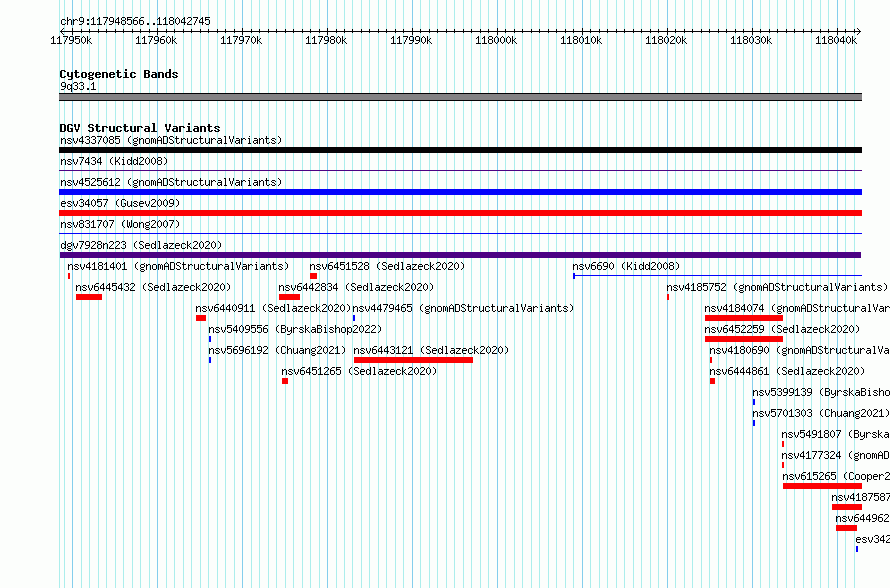Click the red nsv615265 variant bar
Screen dimensions: 890x588
click(822, 486)
